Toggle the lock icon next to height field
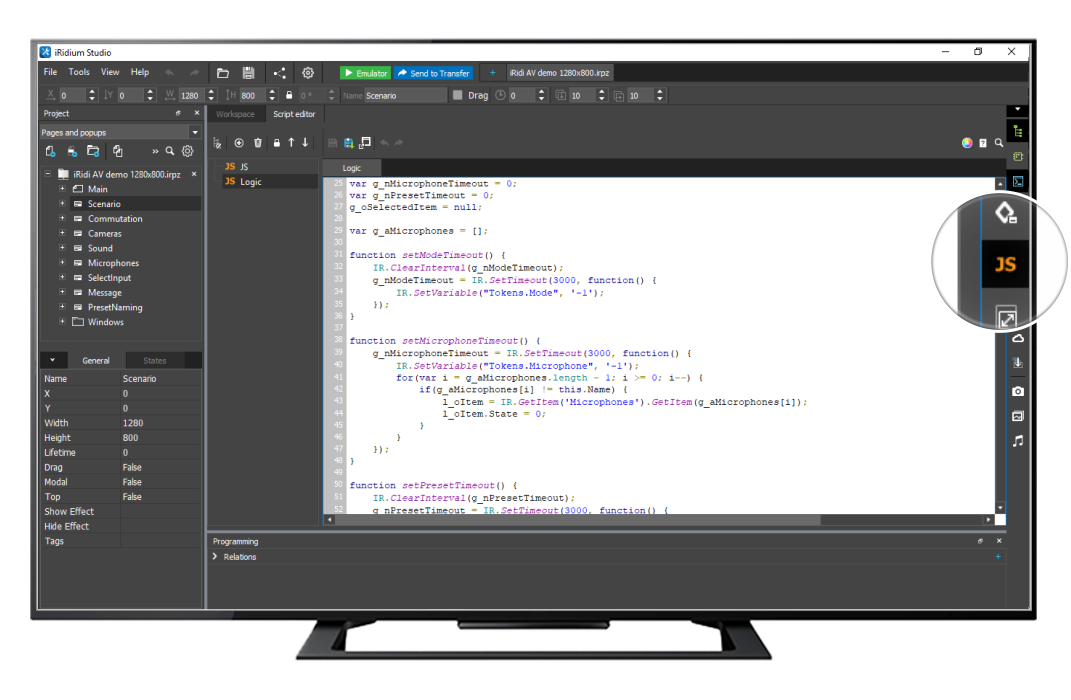 (x=289, y=96)
